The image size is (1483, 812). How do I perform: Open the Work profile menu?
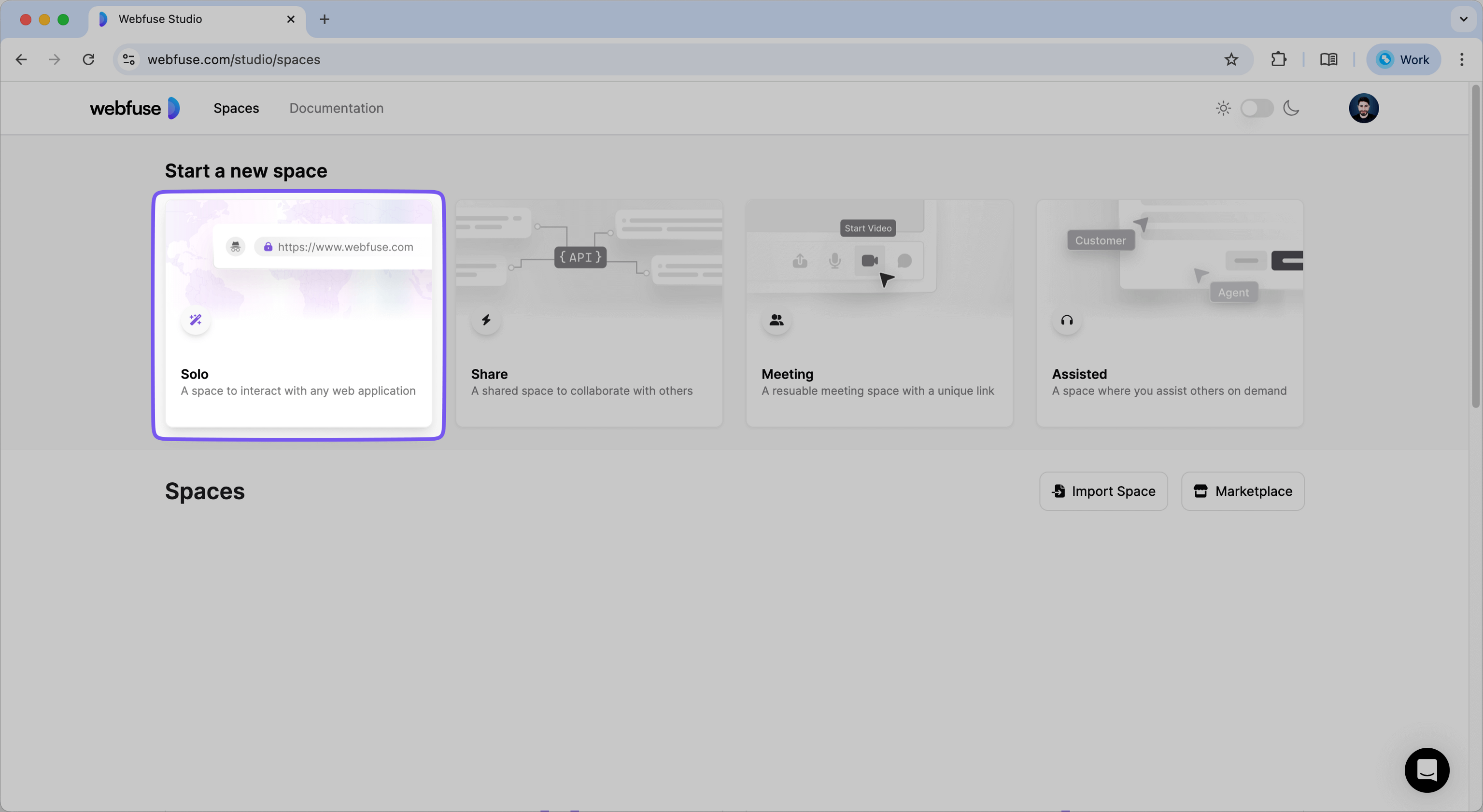(x=1403, y=59)
